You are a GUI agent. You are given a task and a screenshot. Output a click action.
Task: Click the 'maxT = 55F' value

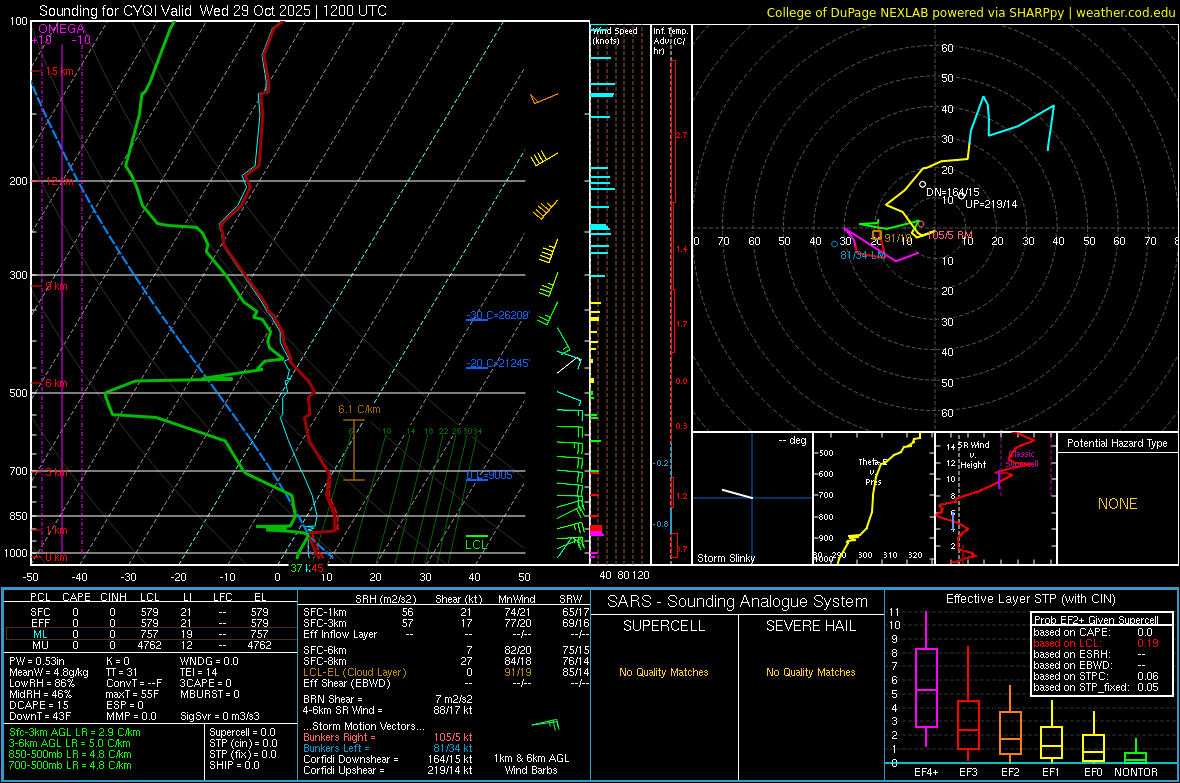[x=132, y=694]
